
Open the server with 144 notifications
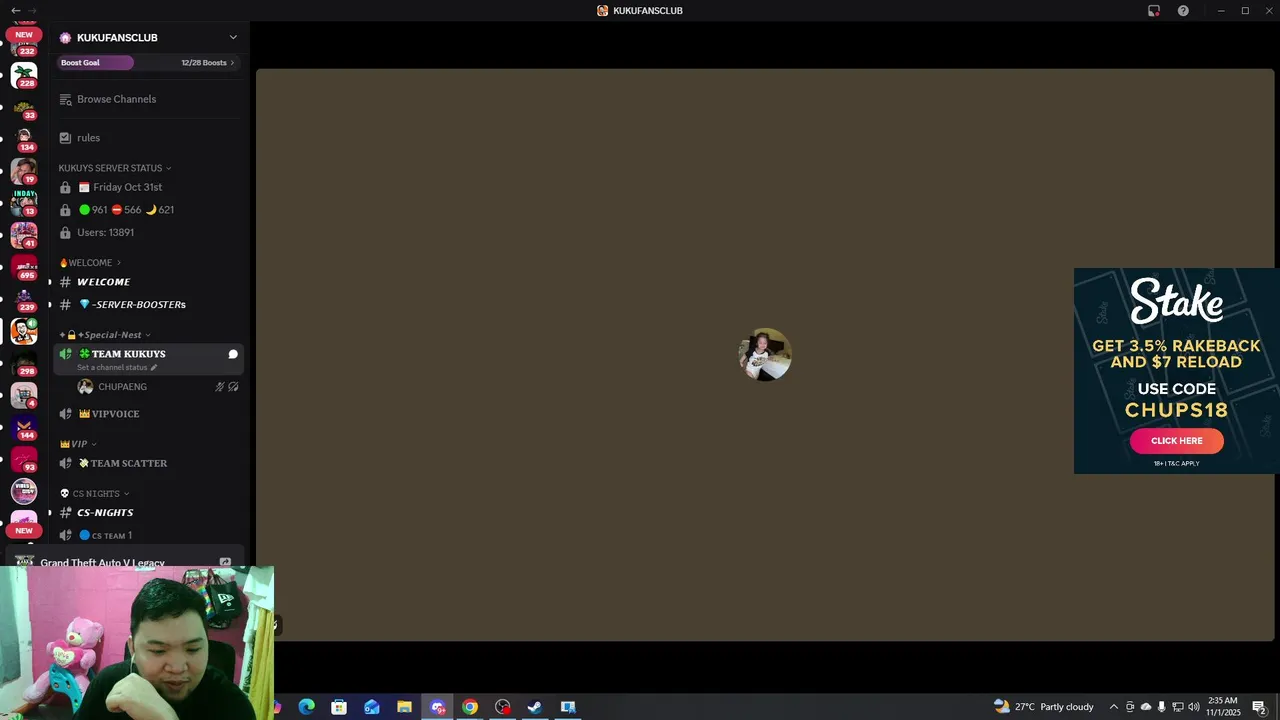click(x=24, y=427)
